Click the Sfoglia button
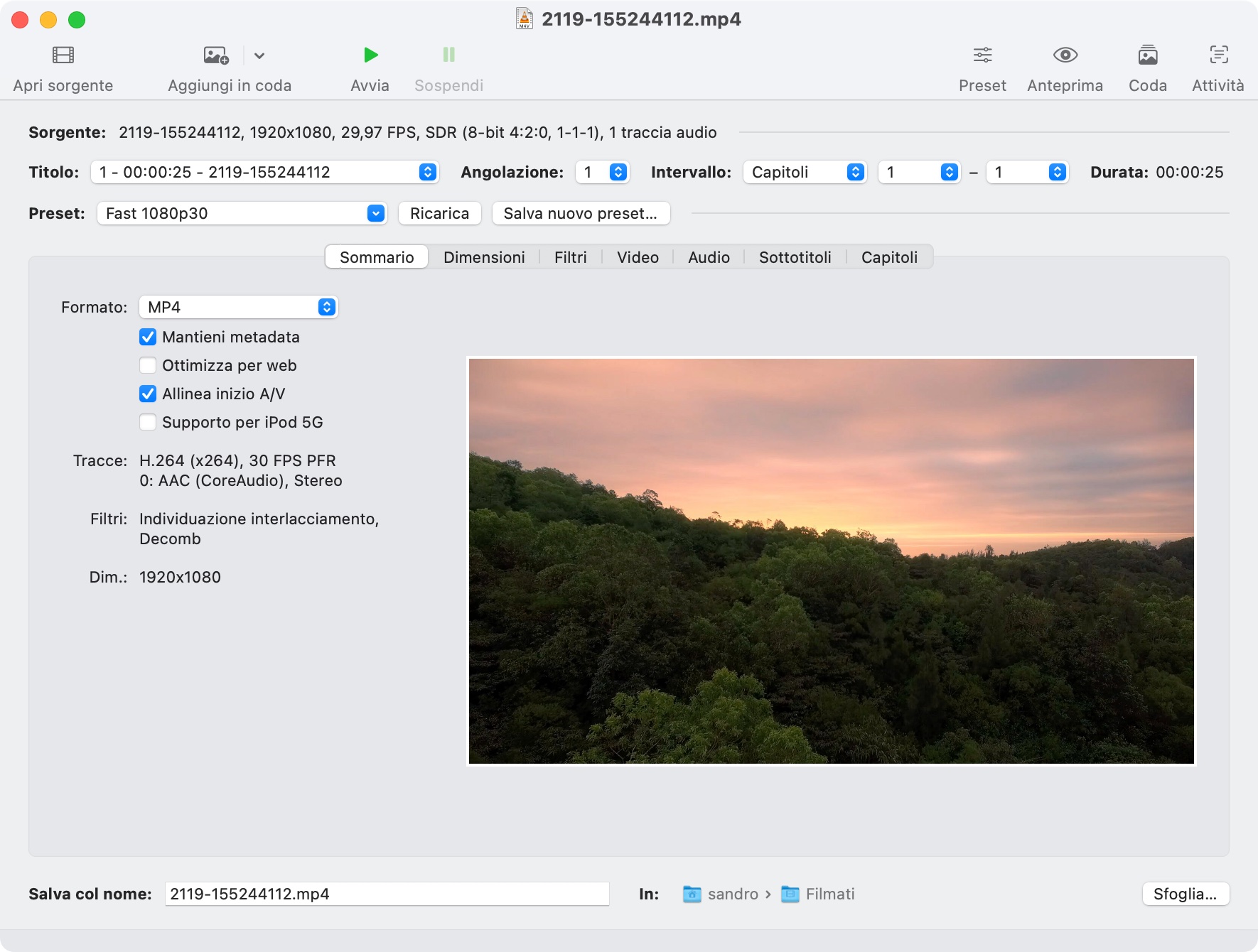The image size is (1258, 952). click(1186, 894)
